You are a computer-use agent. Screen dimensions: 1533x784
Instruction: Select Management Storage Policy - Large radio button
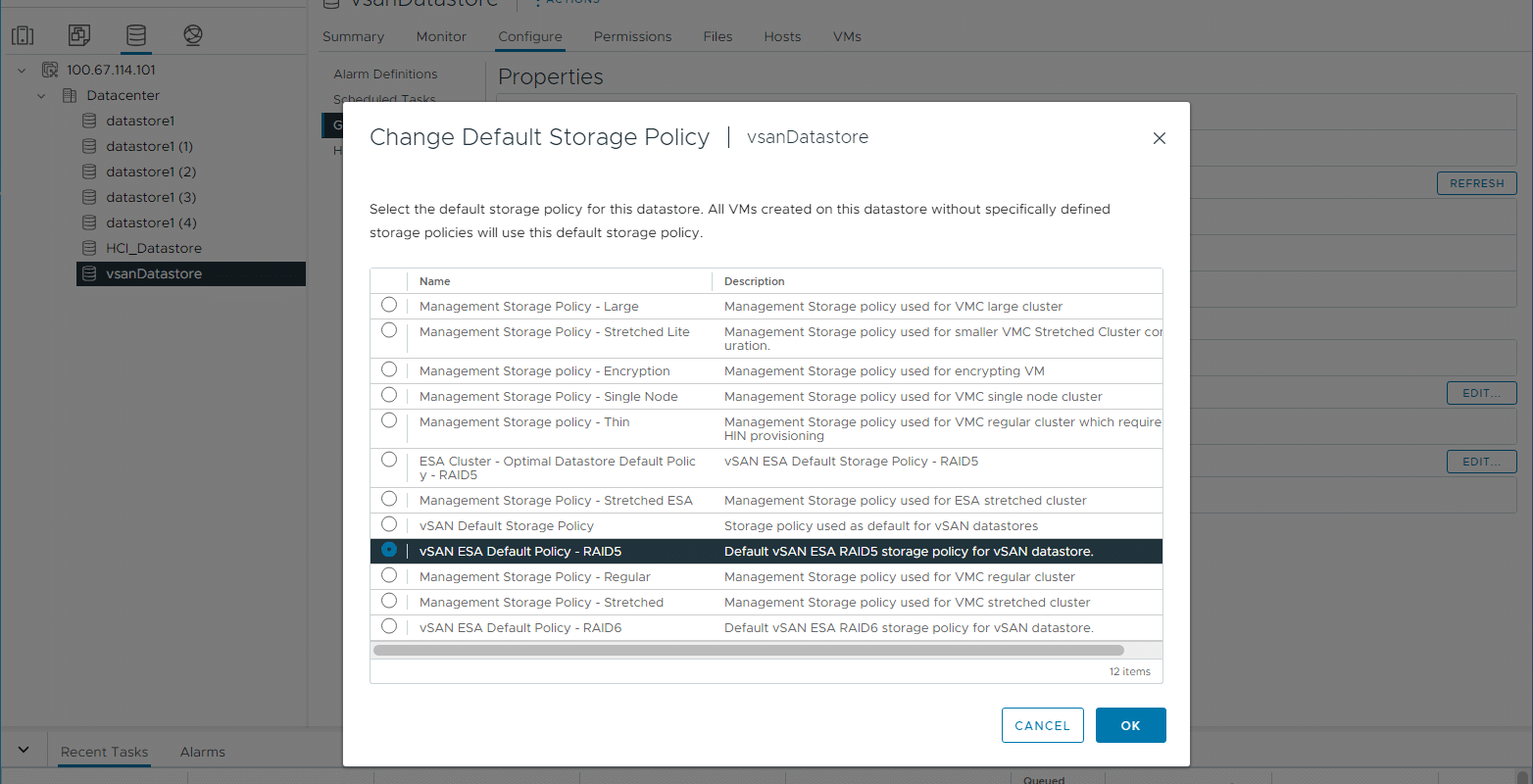pyautogui.click(x=389, y=305)
